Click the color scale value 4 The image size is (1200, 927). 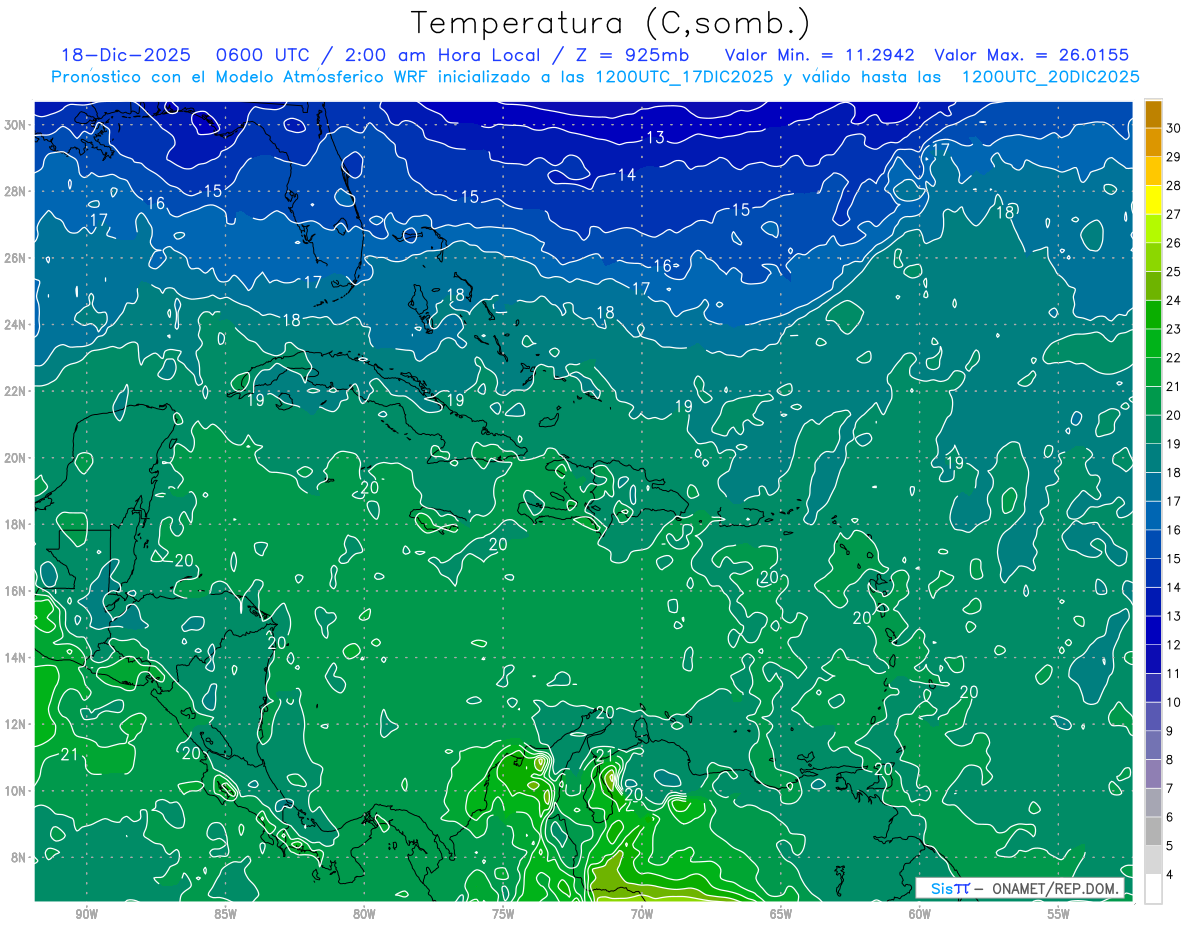click(1170, 875)
